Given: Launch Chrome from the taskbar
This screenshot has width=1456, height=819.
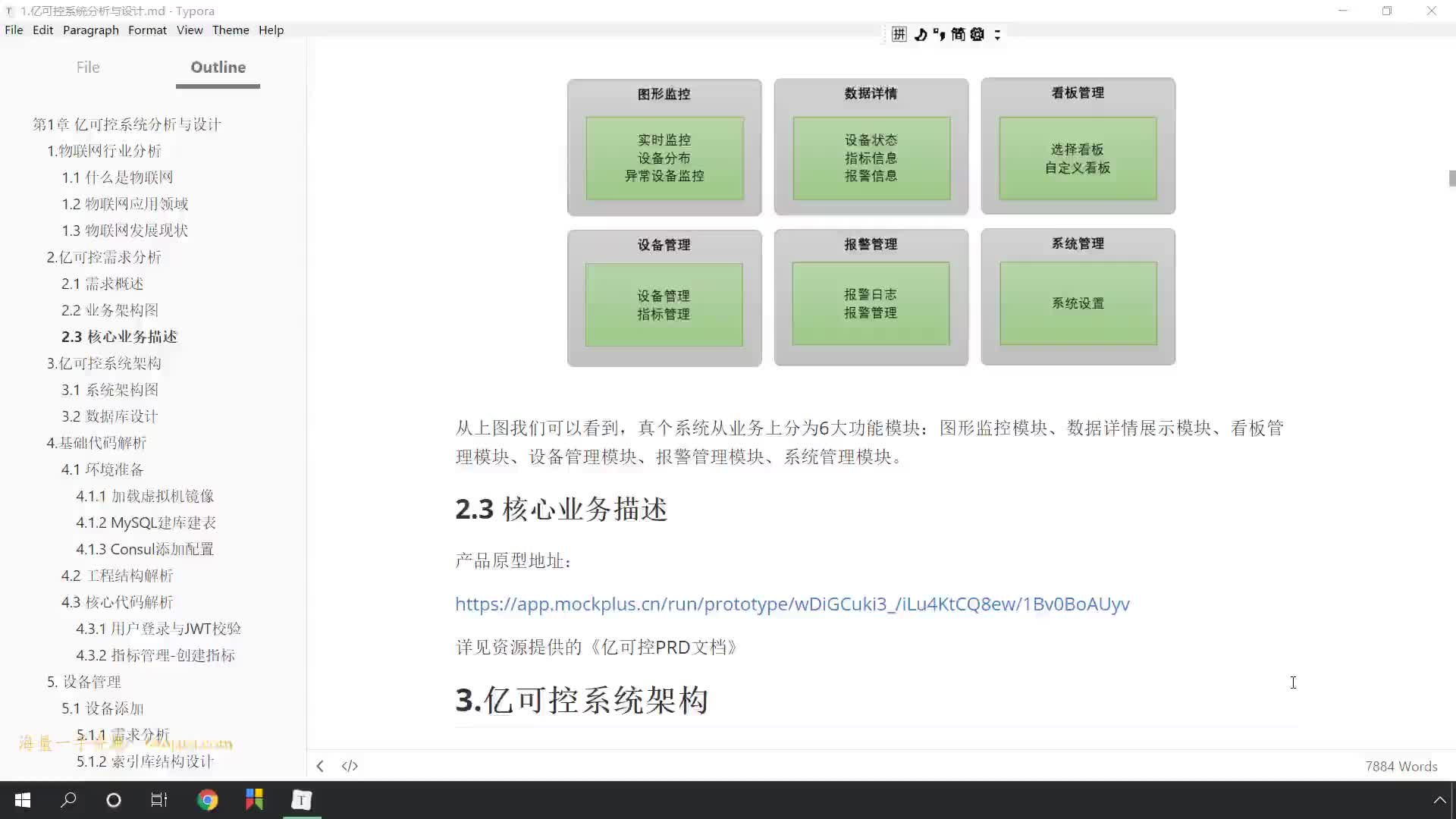Looking at the screenshot, I should coord(207,800).
